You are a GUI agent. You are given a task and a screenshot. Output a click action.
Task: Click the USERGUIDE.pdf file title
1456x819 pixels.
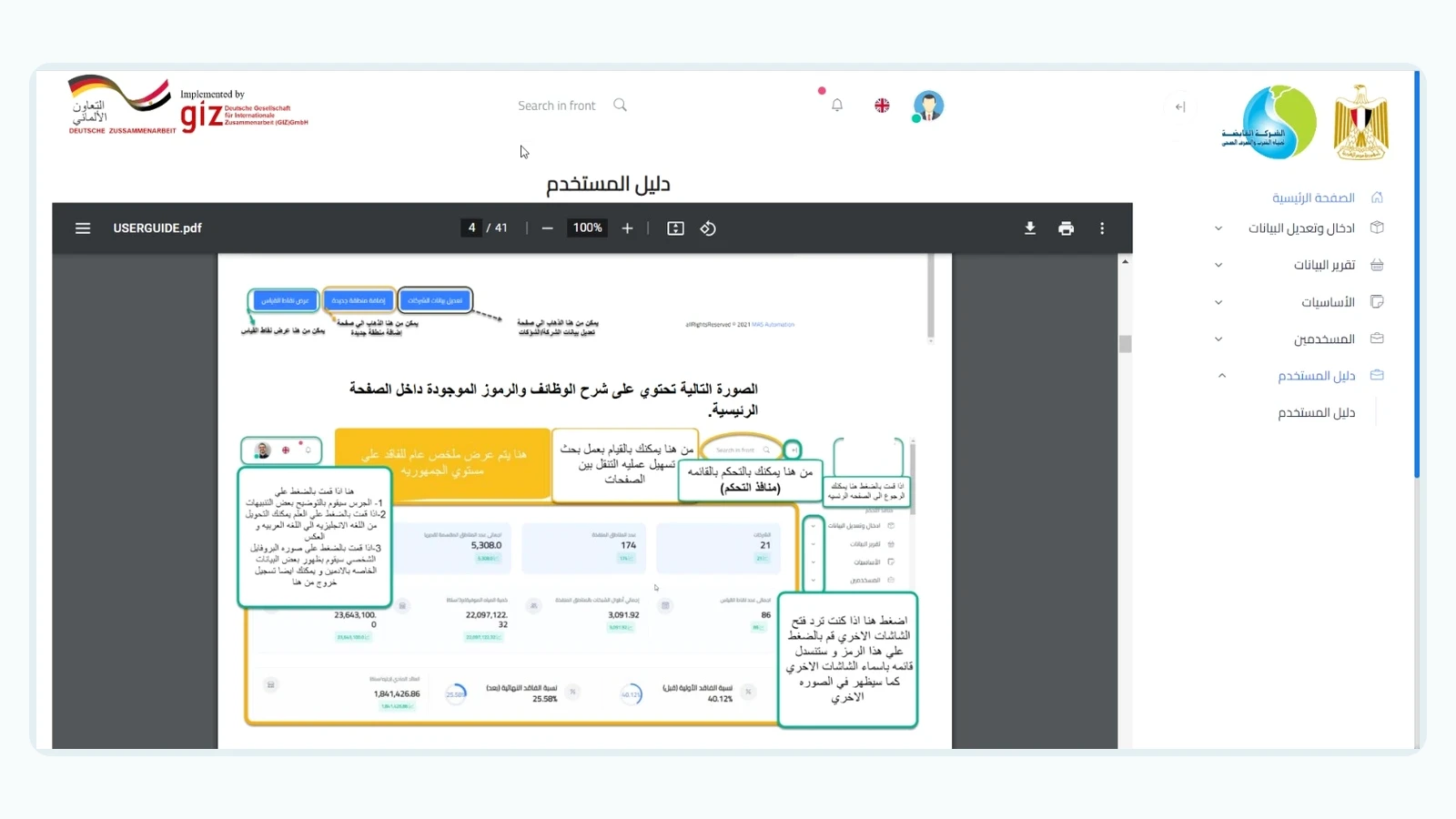(x=157, y=228)
